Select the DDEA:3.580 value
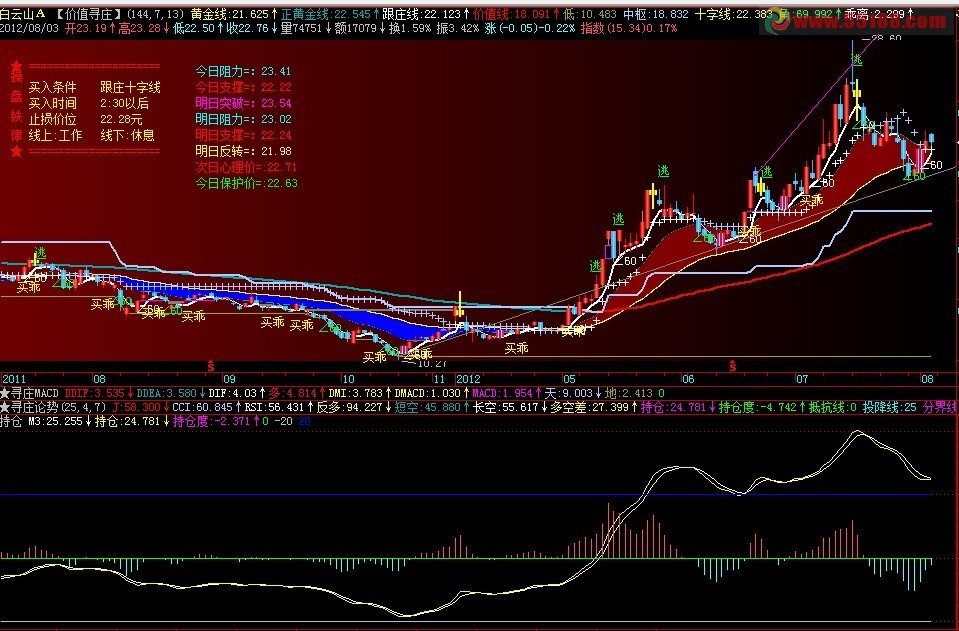Screen dimensions: 959x631 point(166,393)
